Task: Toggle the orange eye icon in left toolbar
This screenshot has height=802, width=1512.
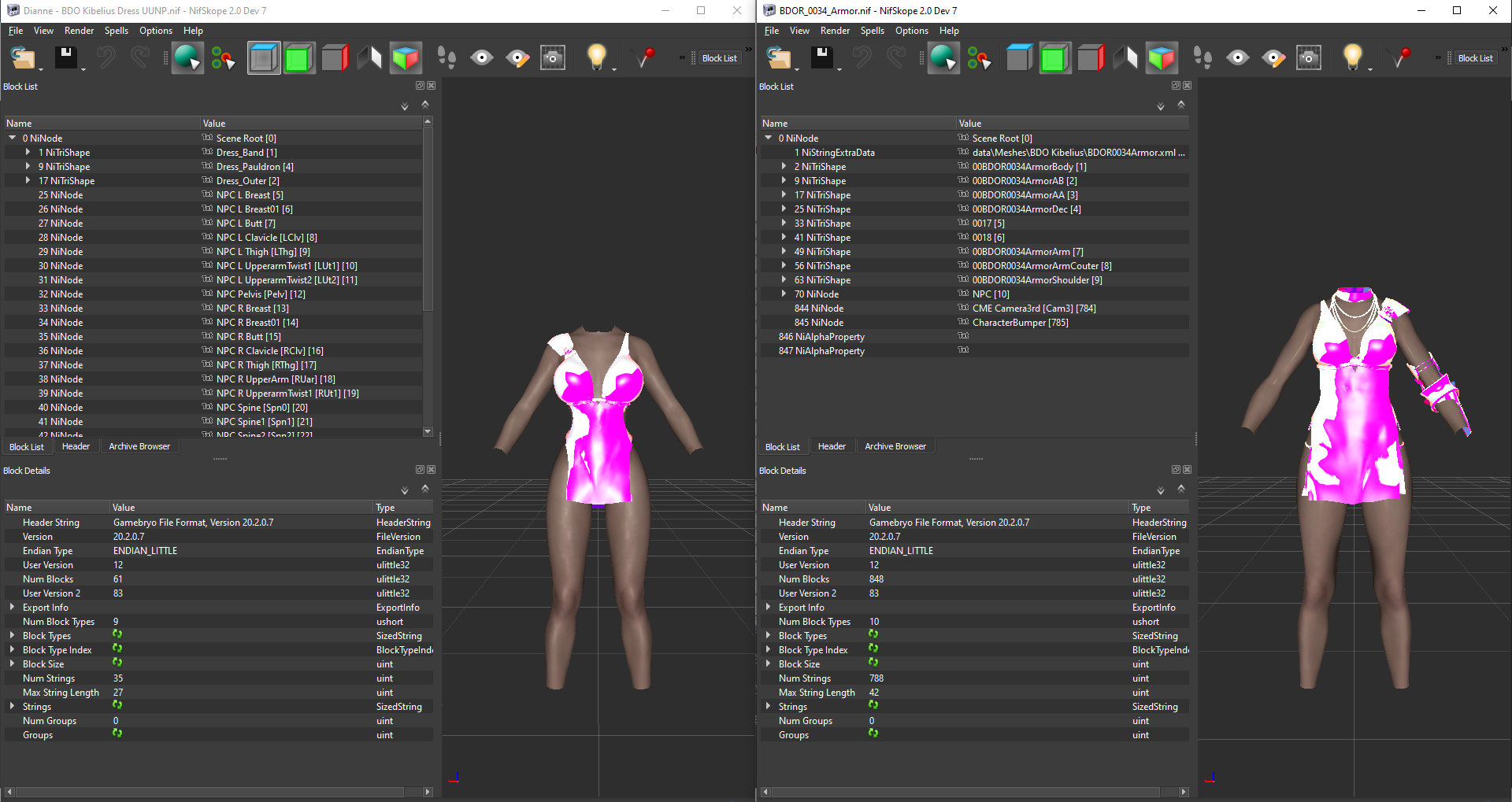Action: [517, 57]
